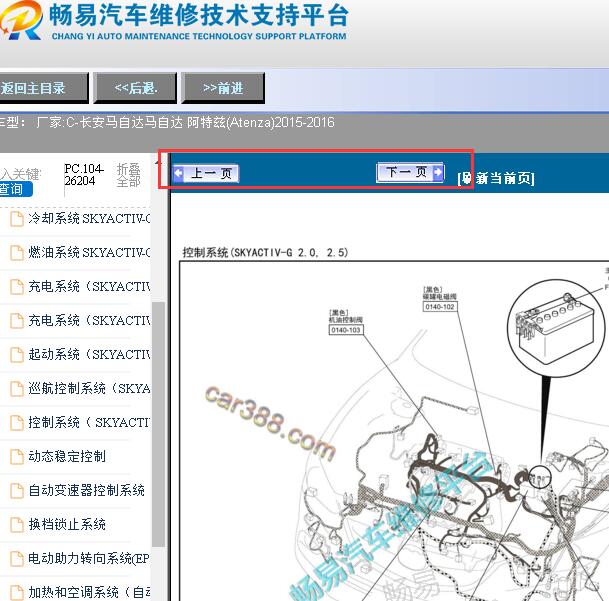Click the left arrow icon on 上一页

[178, 173]
